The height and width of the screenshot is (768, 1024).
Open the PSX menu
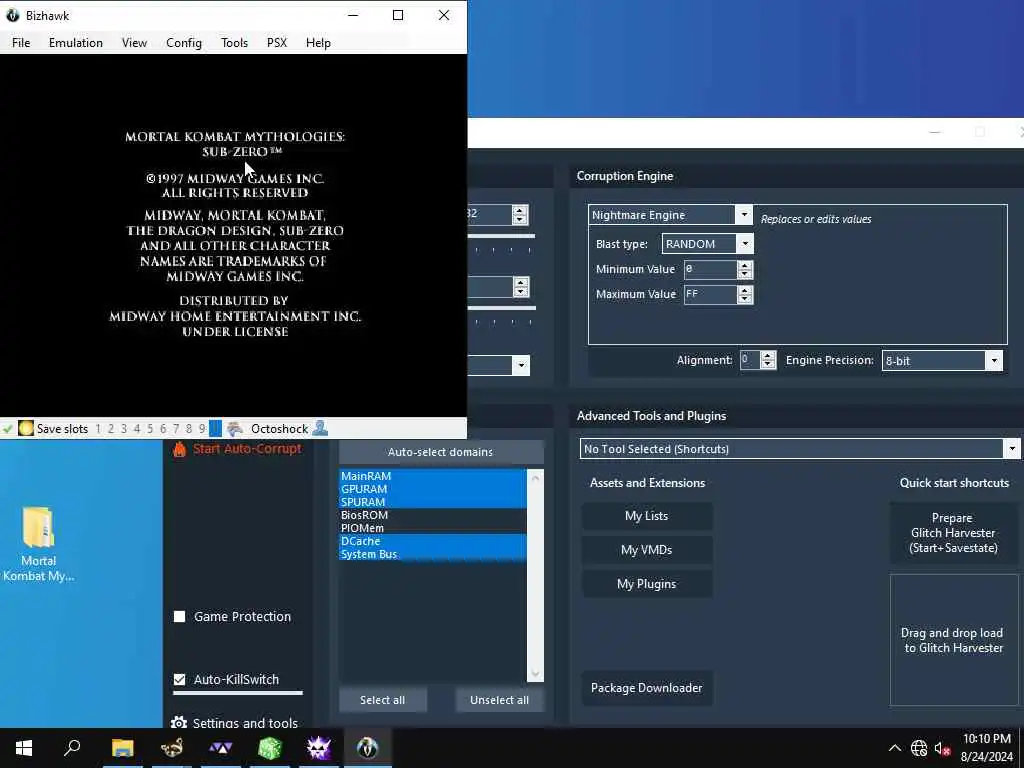tap(277, 42)
